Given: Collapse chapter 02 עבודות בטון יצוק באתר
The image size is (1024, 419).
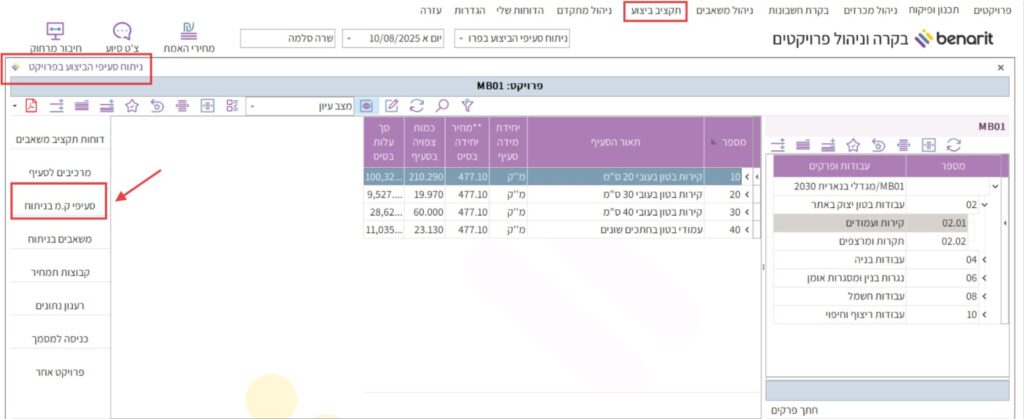Looking at the screenshot, I should (x=985, y=204).
